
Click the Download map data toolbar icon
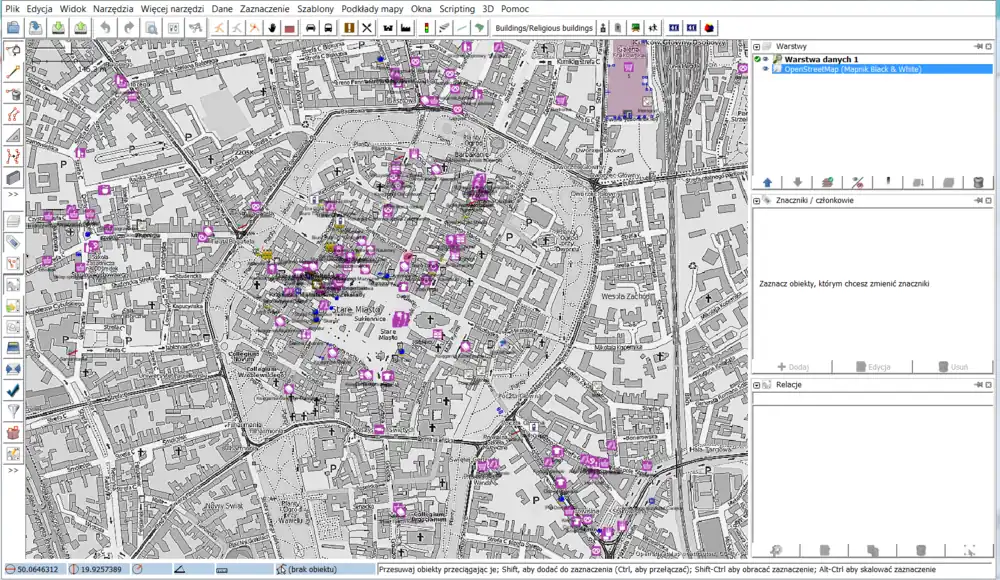(59, 28)
